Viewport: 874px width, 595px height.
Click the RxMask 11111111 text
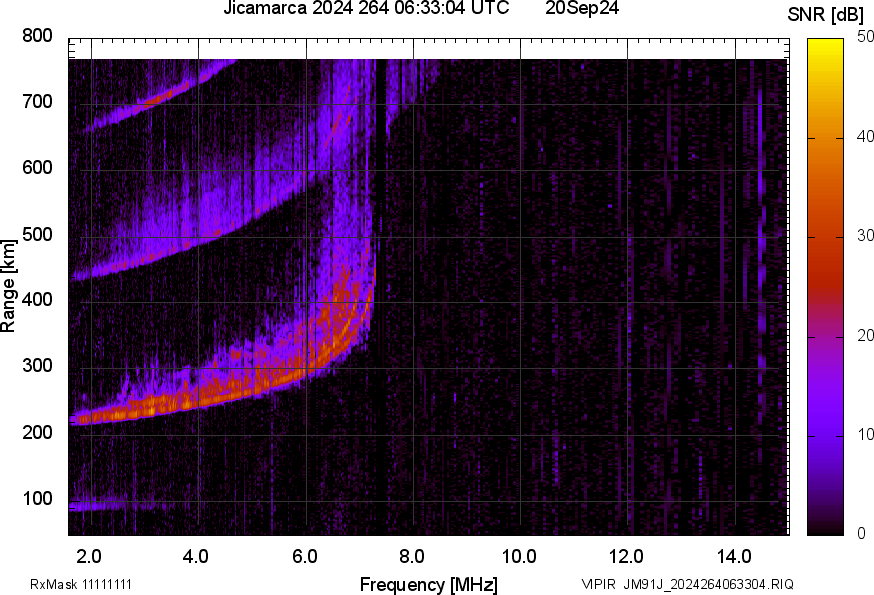pyautogui.click(x=81, y=584)
